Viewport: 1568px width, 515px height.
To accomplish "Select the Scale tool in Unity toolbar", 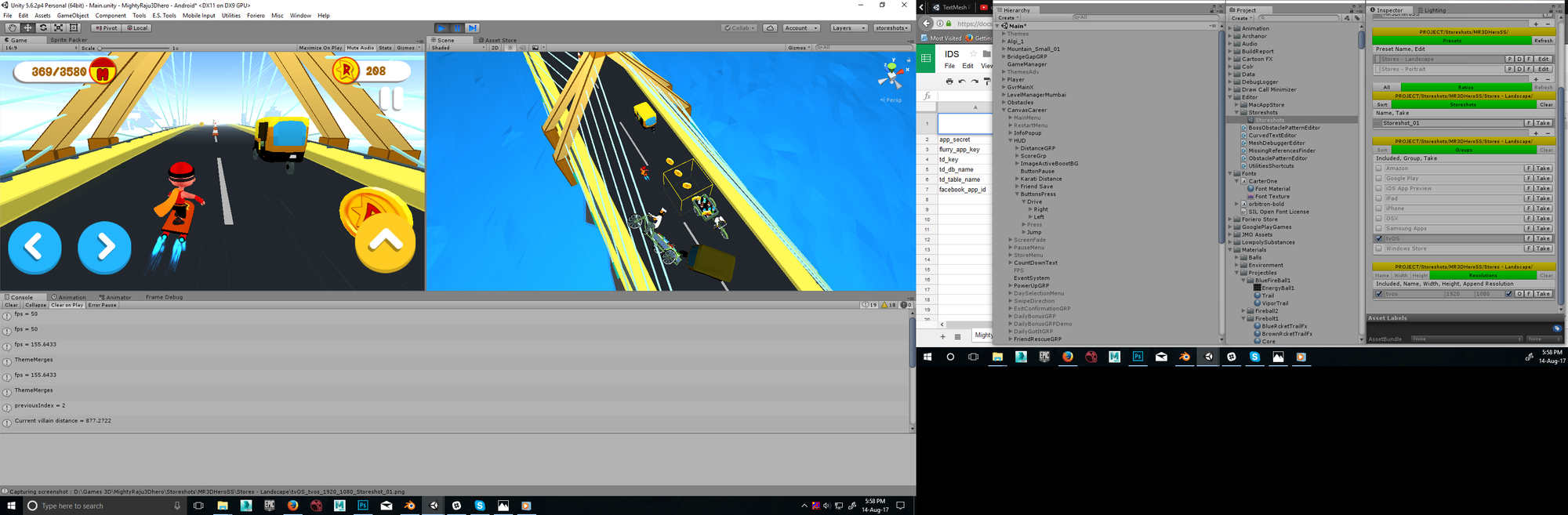I will [x=58, y=27].
